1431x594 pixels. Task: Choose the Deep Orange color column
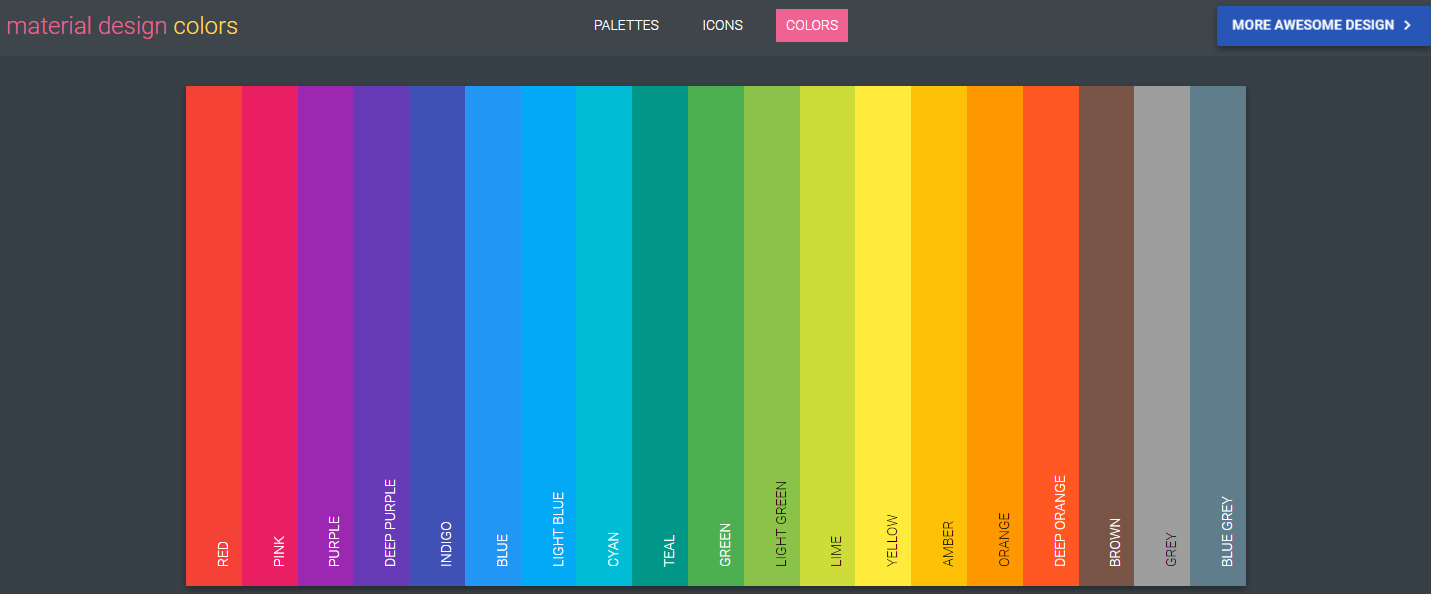(x=1051, y=336)
